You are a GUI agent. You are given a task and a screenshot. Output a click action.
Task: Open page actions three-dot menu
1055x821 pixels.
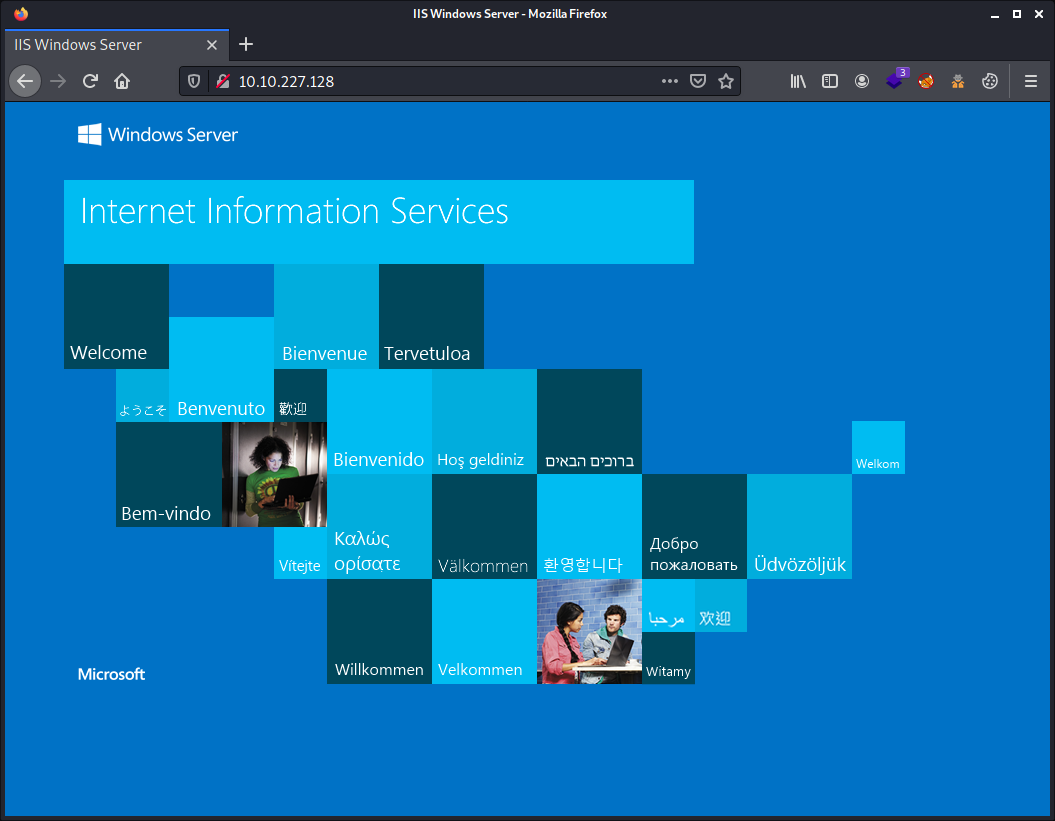pos(669,81)
